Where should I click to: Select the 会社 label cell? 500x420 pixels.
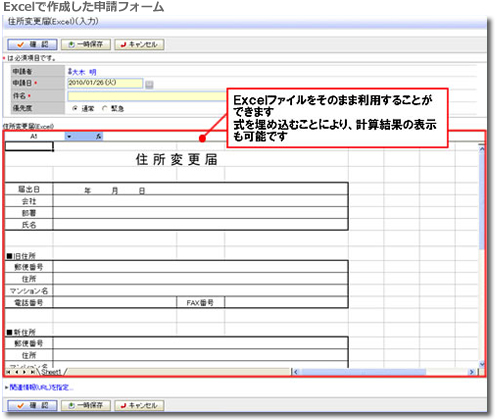tap(29, 201)
